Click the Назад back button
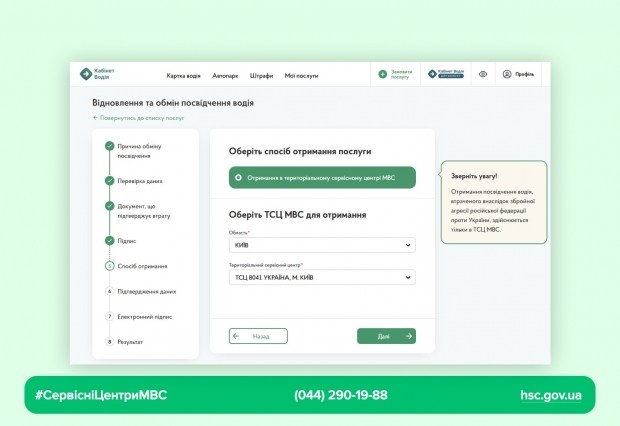Image resolution: width=620 pixels, height=426 pixels. click(258, 336)
